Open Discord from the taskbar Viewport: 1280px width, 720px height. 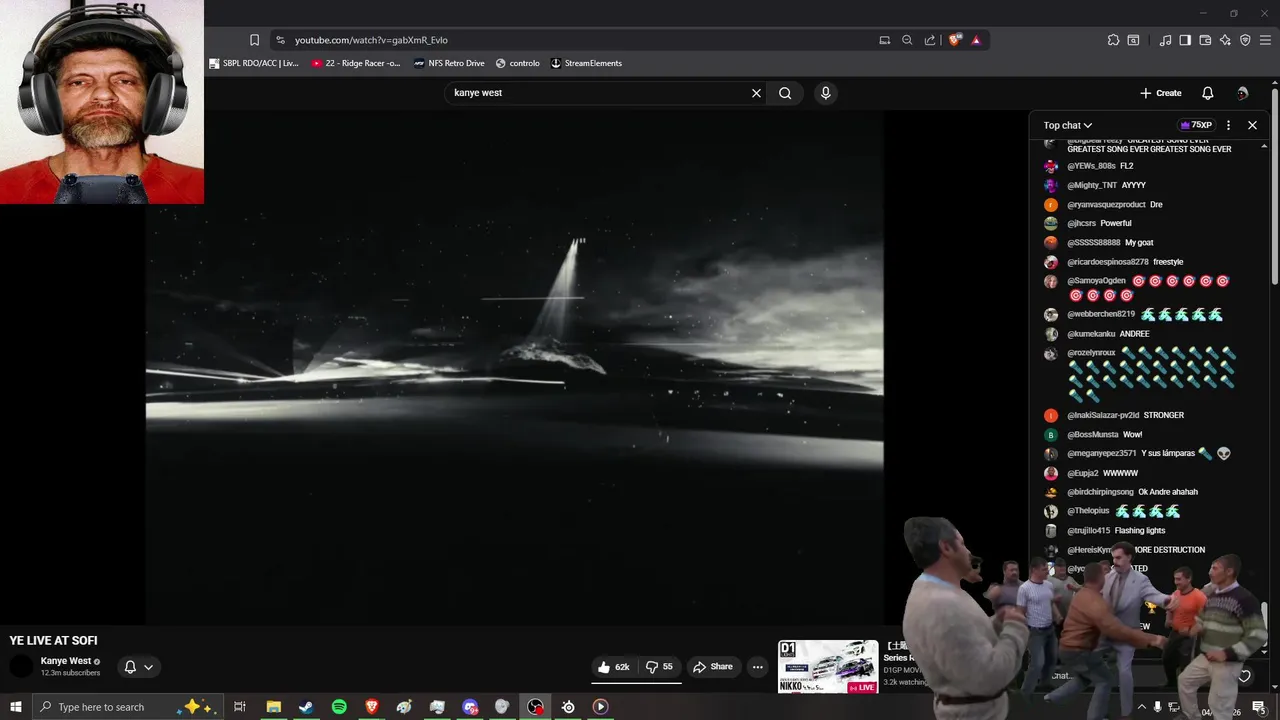tap(470, 707)
